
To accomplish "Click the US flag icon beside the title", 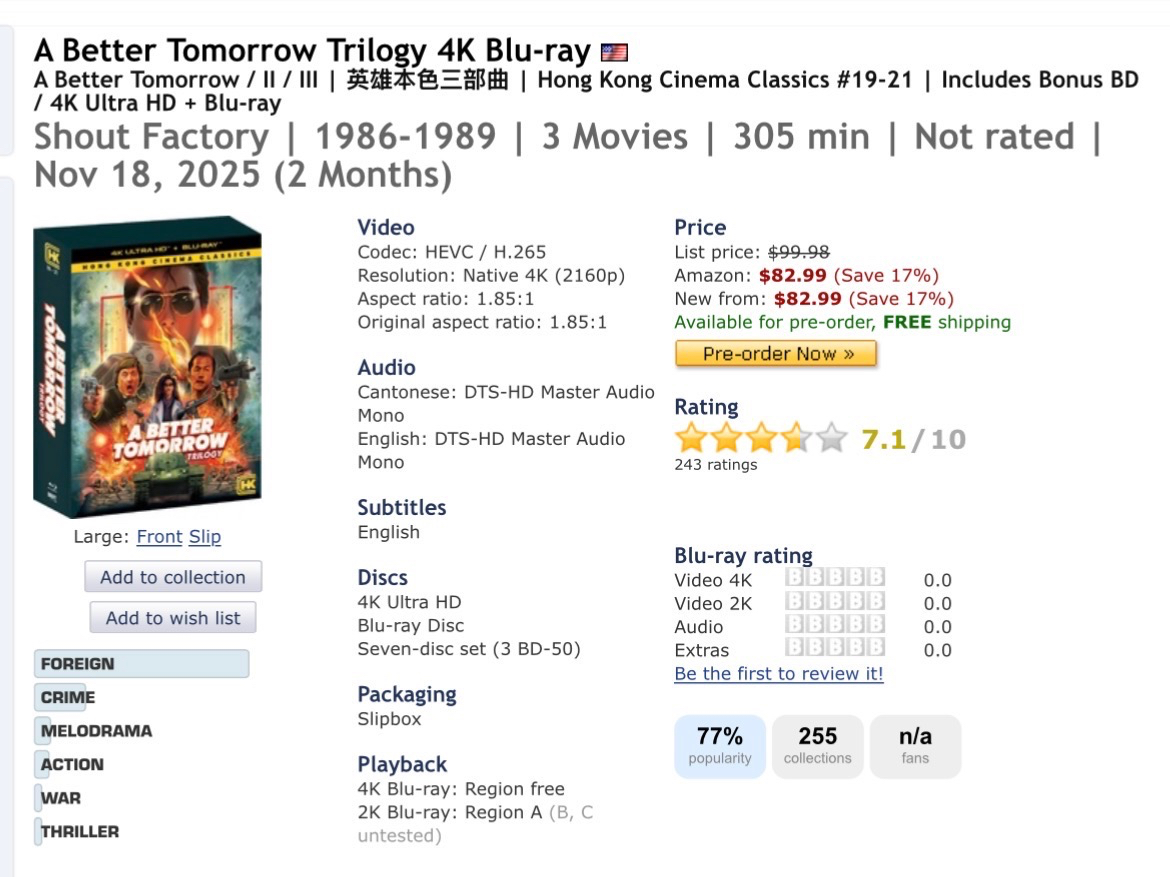I will coord(614,52).
